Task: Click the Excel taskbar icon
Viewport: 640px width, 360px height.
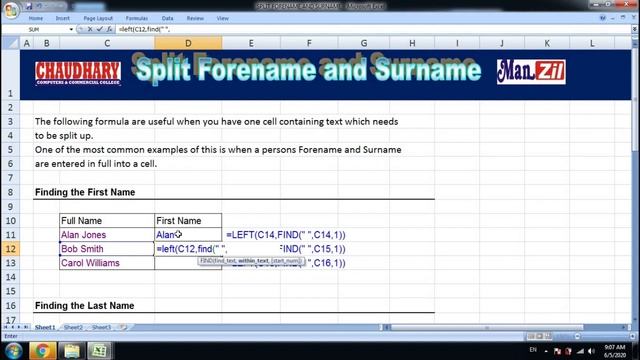Action: (x=100, y=351)
